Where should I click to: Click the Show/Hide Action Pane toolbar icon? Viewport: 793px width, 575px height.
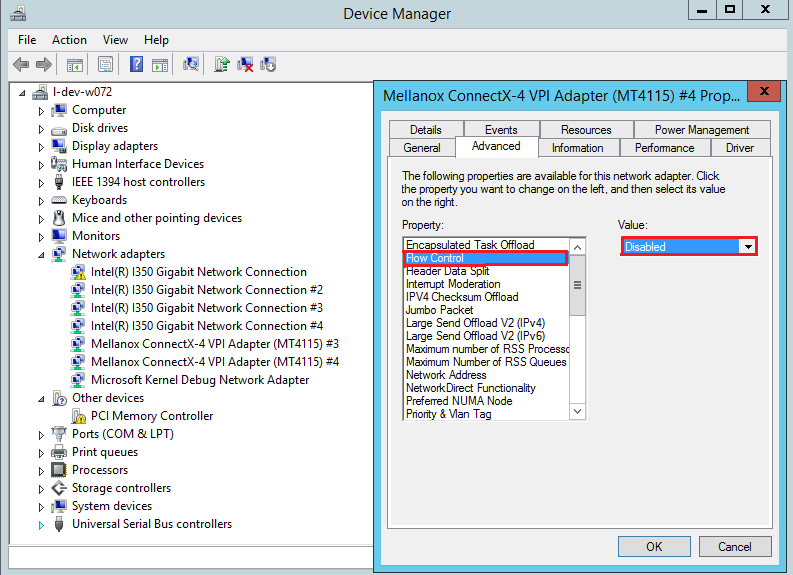[x=160, y=65]
